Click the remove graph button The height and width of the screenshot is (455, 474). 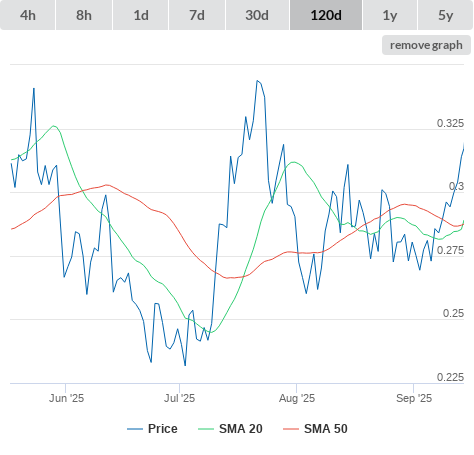[x=426, y=45]
